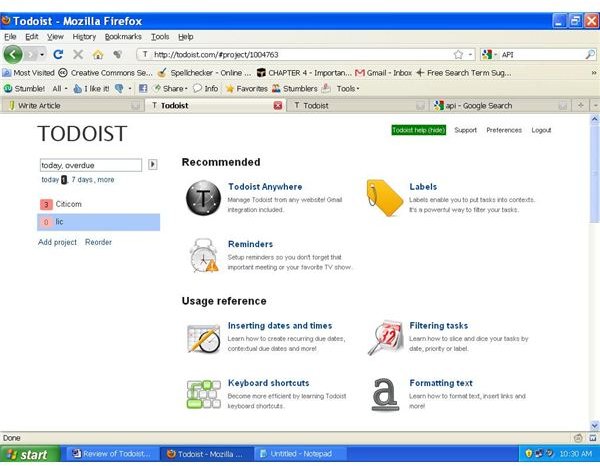The width and height of the screenshot is (600, 466).
Task: Click the Facebook icon in StumbleUpon toolbar
Action: coord(143,88)
